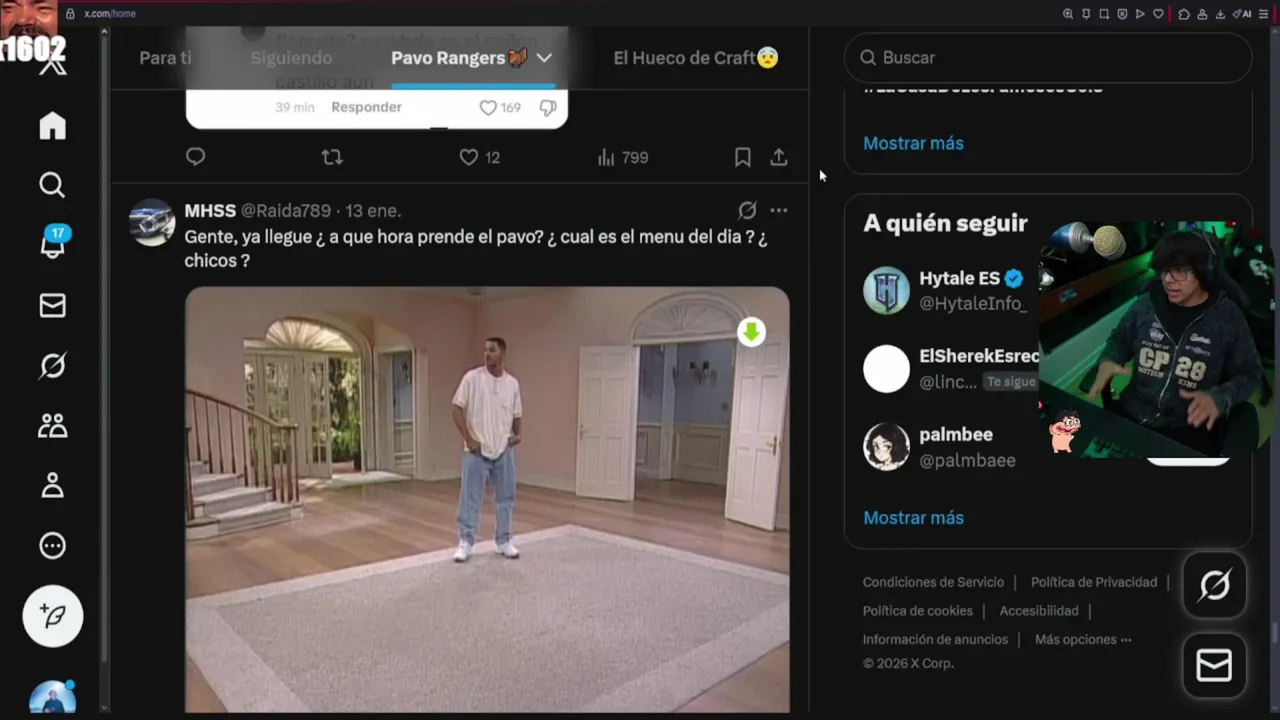Click the play arrow icon in browser toolbar
This screenshot has width=1280, height=720.
[x=1140, y=14]
